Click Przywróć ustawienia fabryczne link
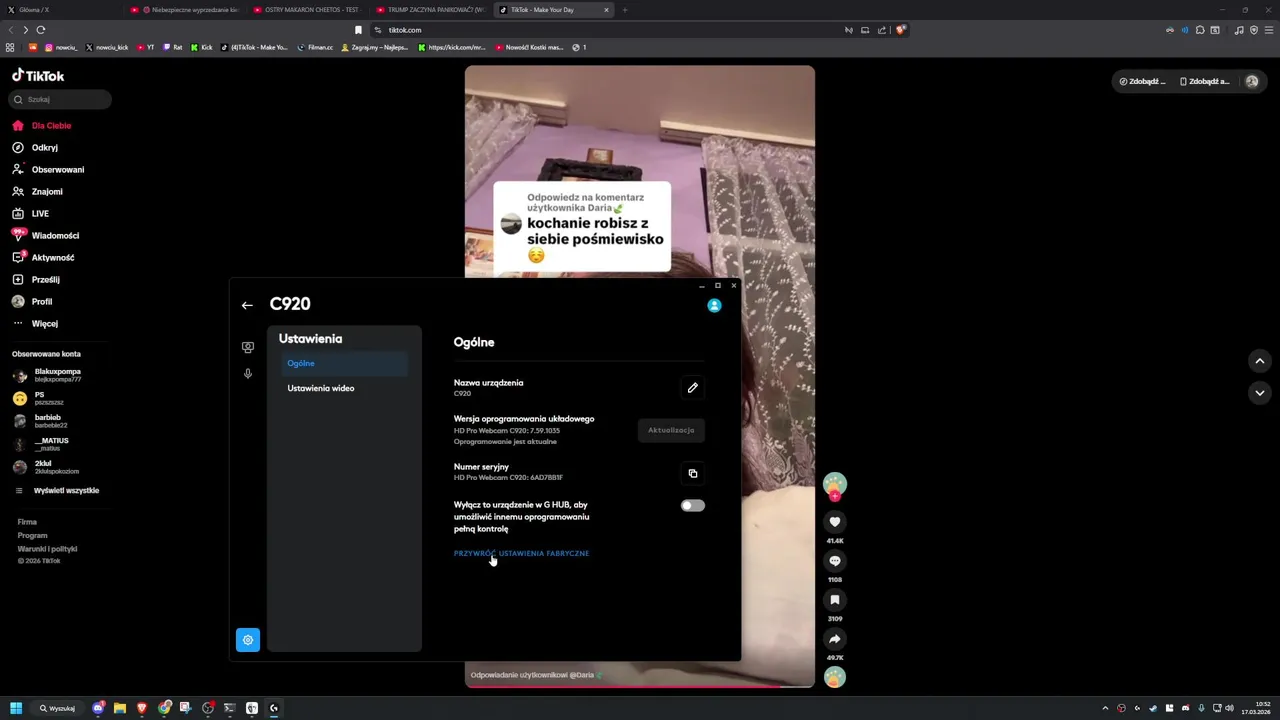 click(x=521, y=553)
